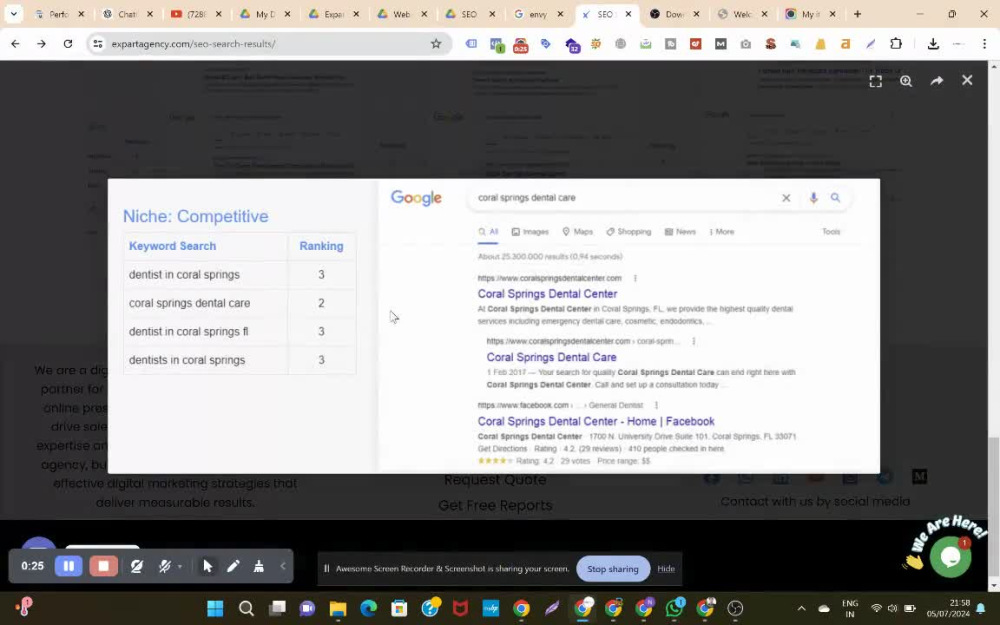Switch to the Chat tab

(128, 14)
